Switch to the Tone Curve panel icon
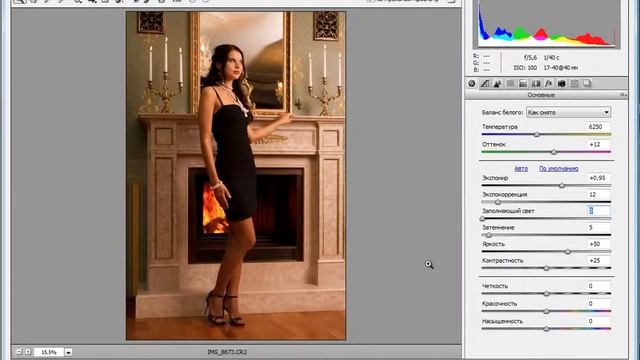640x360 pixels. [485, 83]
